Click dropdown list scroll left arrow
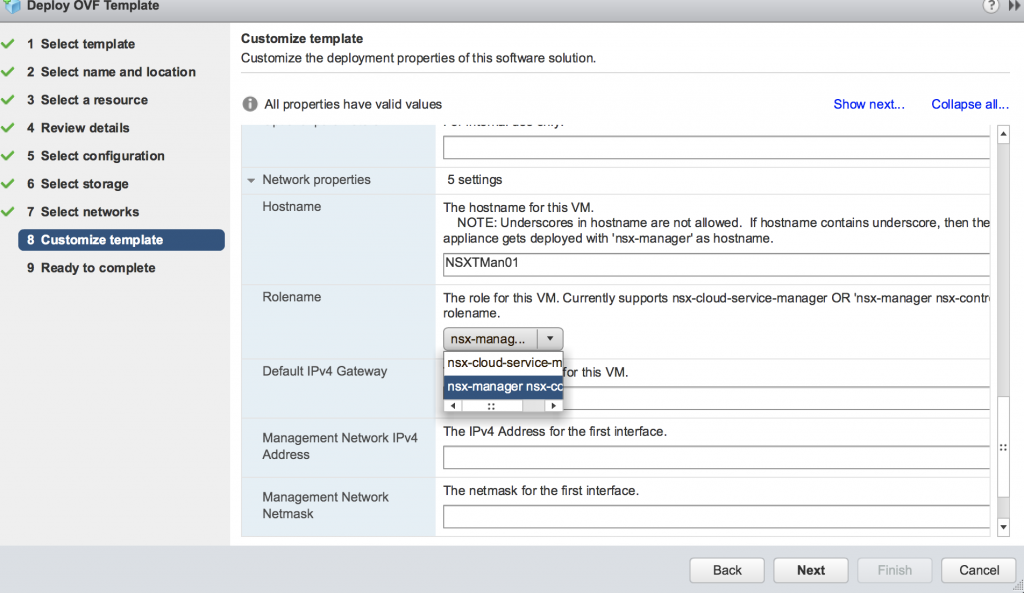Viewport: 1024px width, 593px height. tap(453, 406)
